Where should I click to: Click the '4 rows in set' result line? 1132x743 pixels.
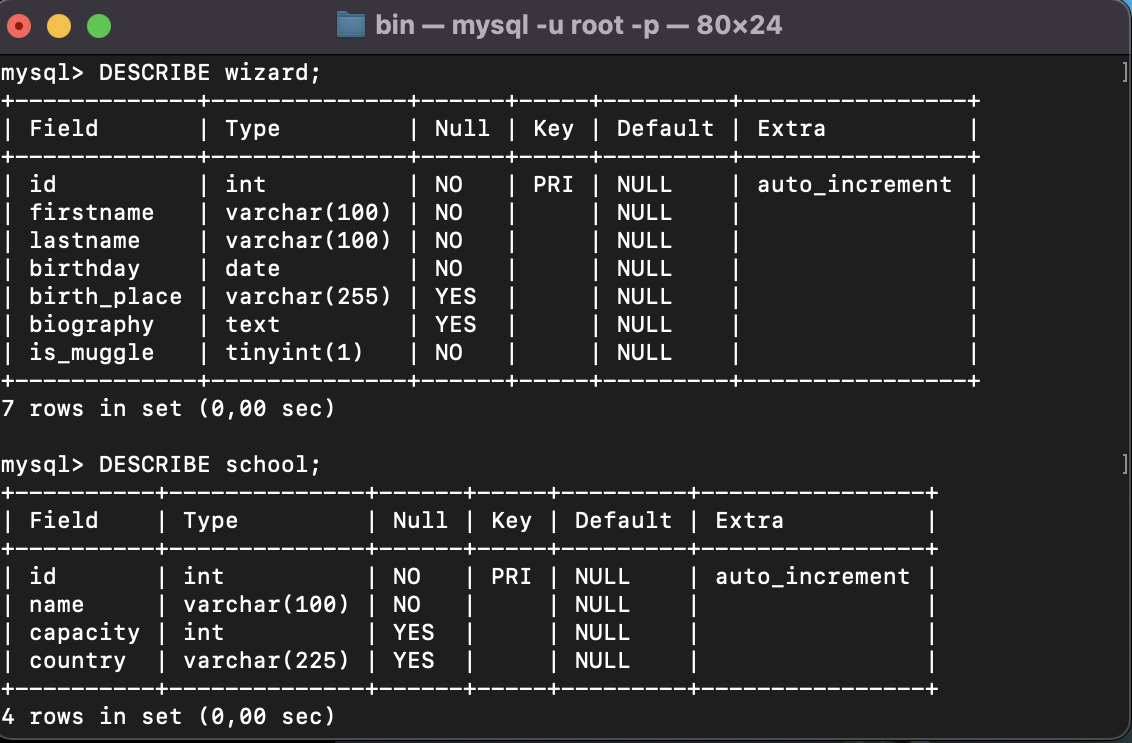click(168, 716)
